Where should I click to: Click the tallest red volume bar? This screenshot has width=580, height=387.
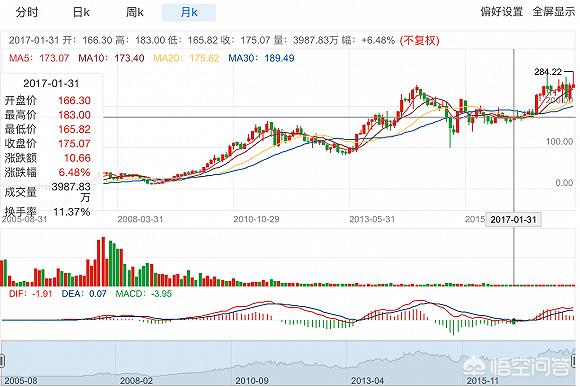[x=103, y=262]
